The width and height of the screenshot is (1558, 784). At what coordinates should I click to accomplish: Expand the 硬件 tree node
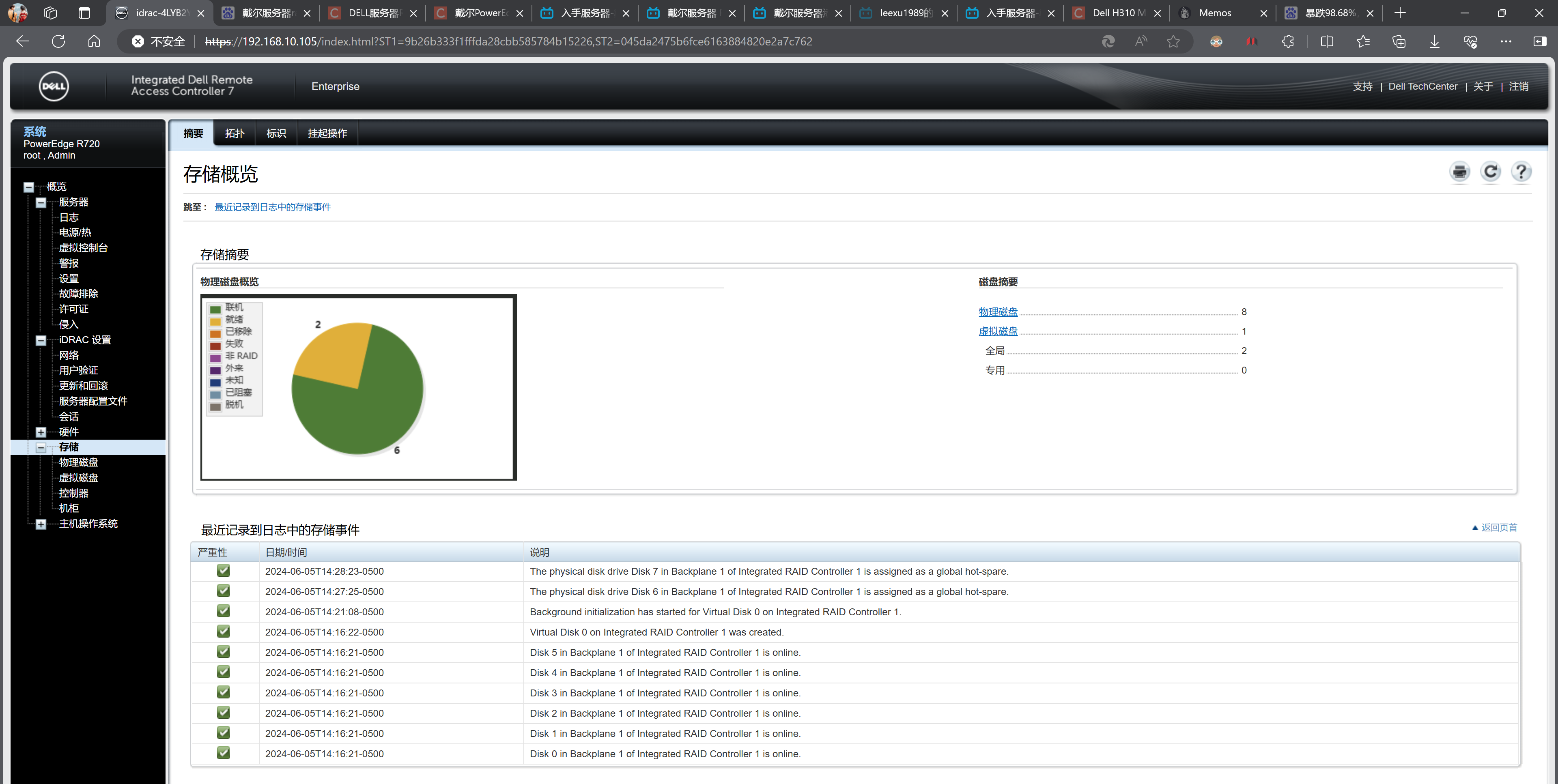41,432
